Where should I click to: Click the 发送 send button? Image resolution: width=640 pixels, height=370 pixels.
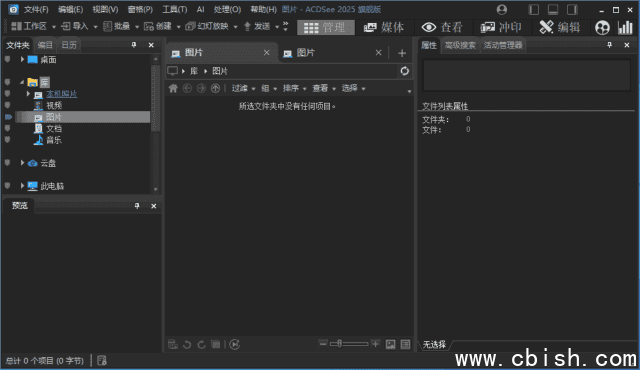(x=257, y=27)
